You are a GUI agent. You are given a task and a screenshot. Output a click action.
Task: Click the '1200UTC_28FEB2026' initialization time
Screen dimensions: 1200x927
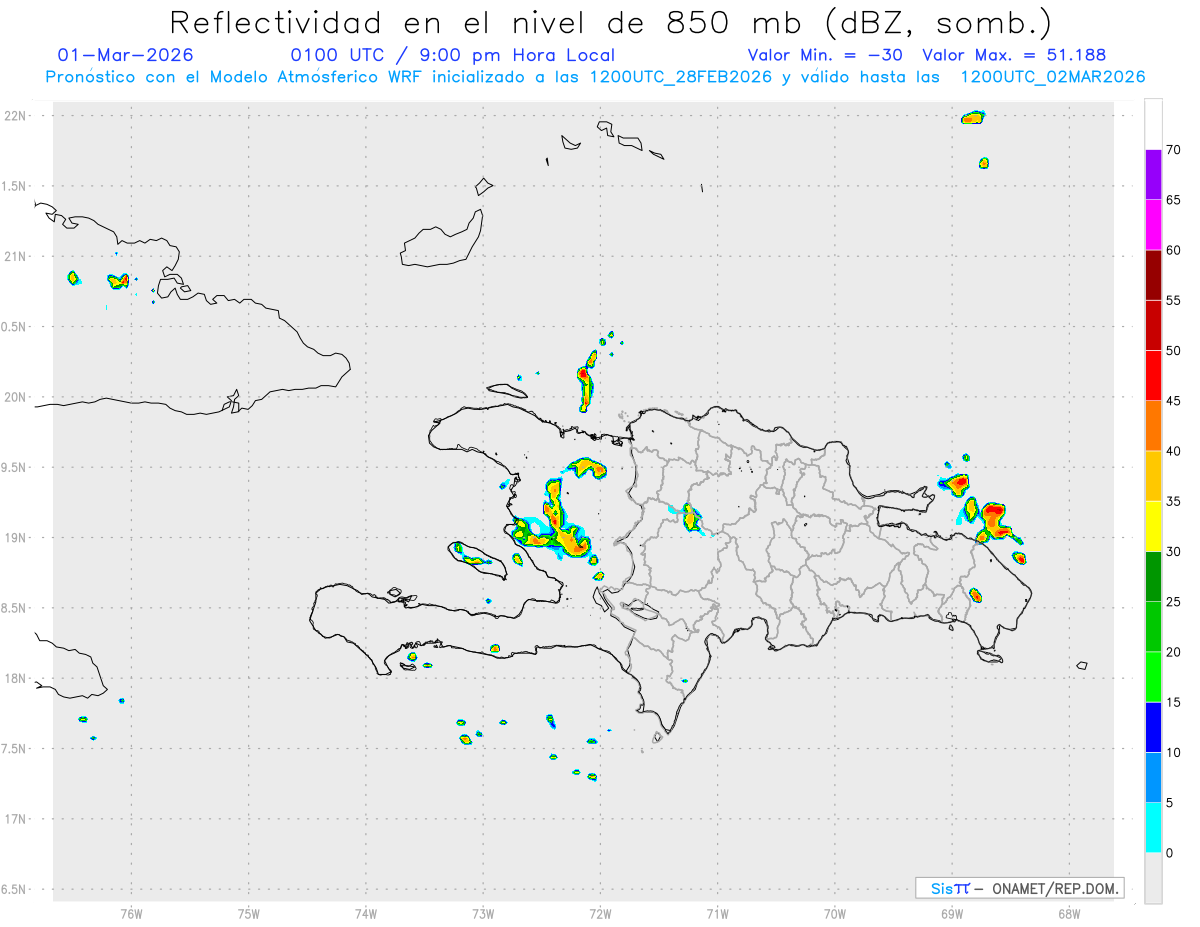coord(680,77)
